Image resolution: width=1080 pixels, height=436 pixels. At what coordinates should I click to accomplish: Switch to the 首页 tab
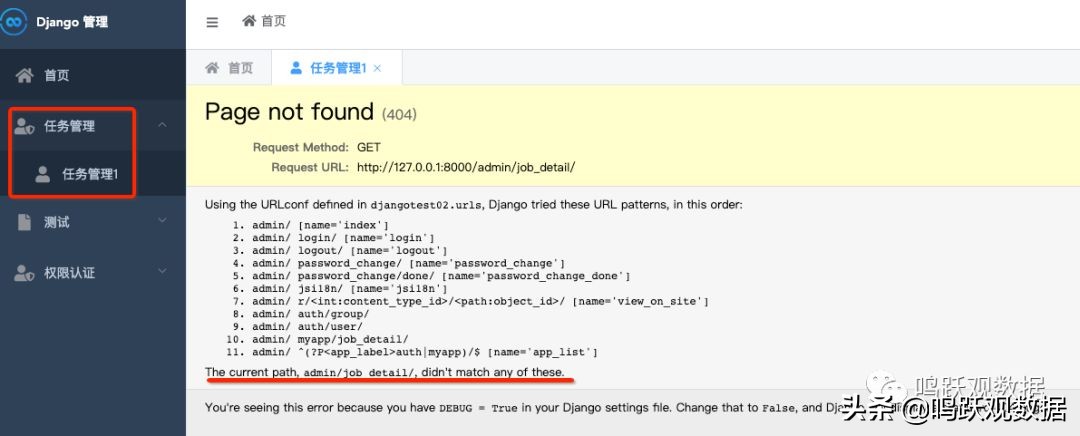point(229,68)
